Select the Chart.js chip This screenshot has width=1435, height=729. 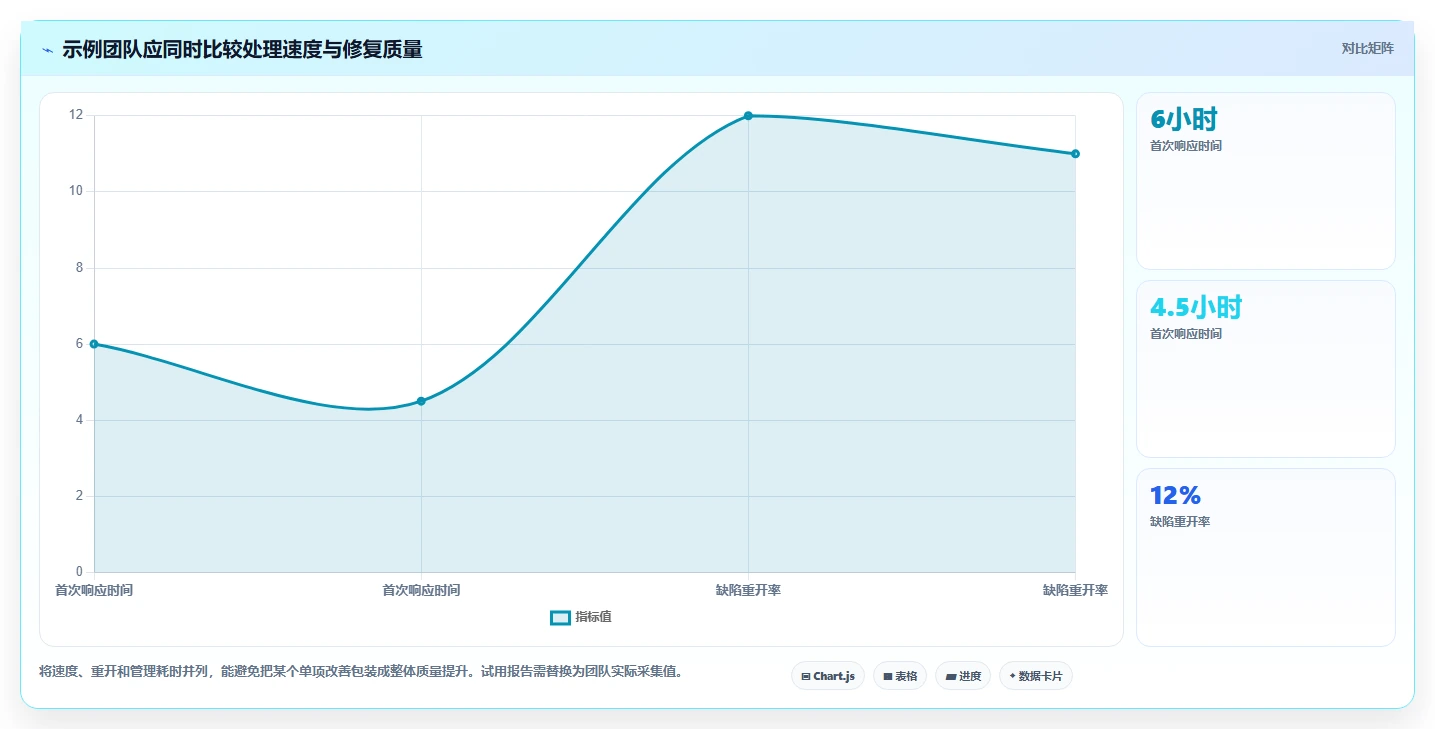click(828, 676)
